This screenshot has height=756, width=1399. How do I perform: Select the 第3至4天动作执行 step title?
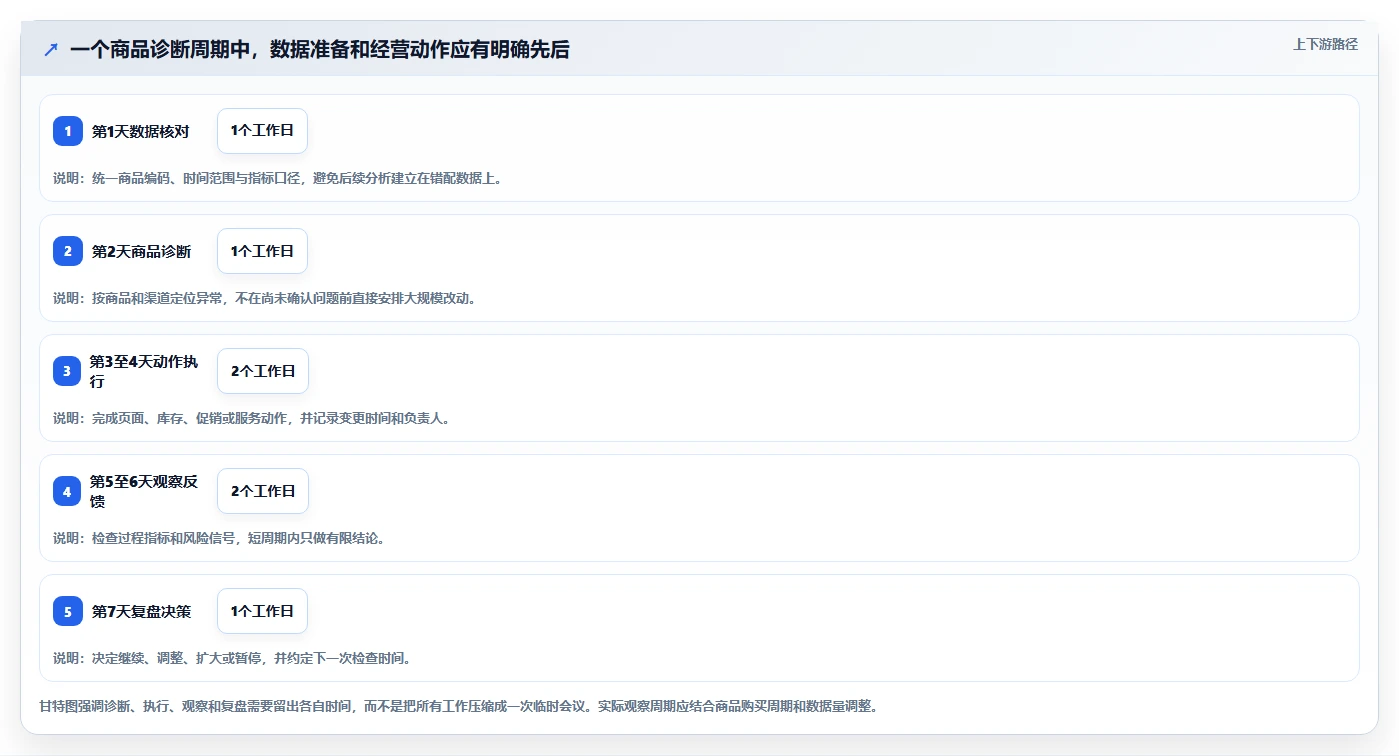144,371
